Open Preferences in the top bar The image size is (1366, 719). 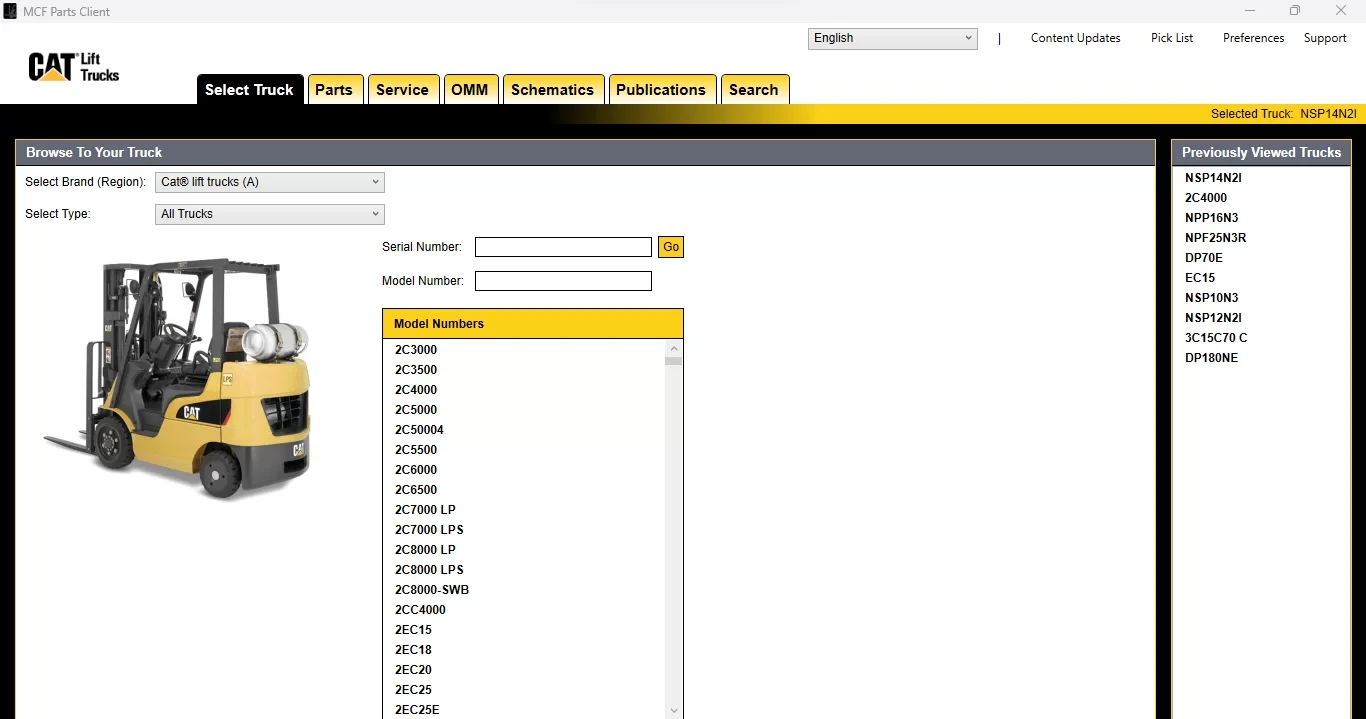(x=1253, y=38)
